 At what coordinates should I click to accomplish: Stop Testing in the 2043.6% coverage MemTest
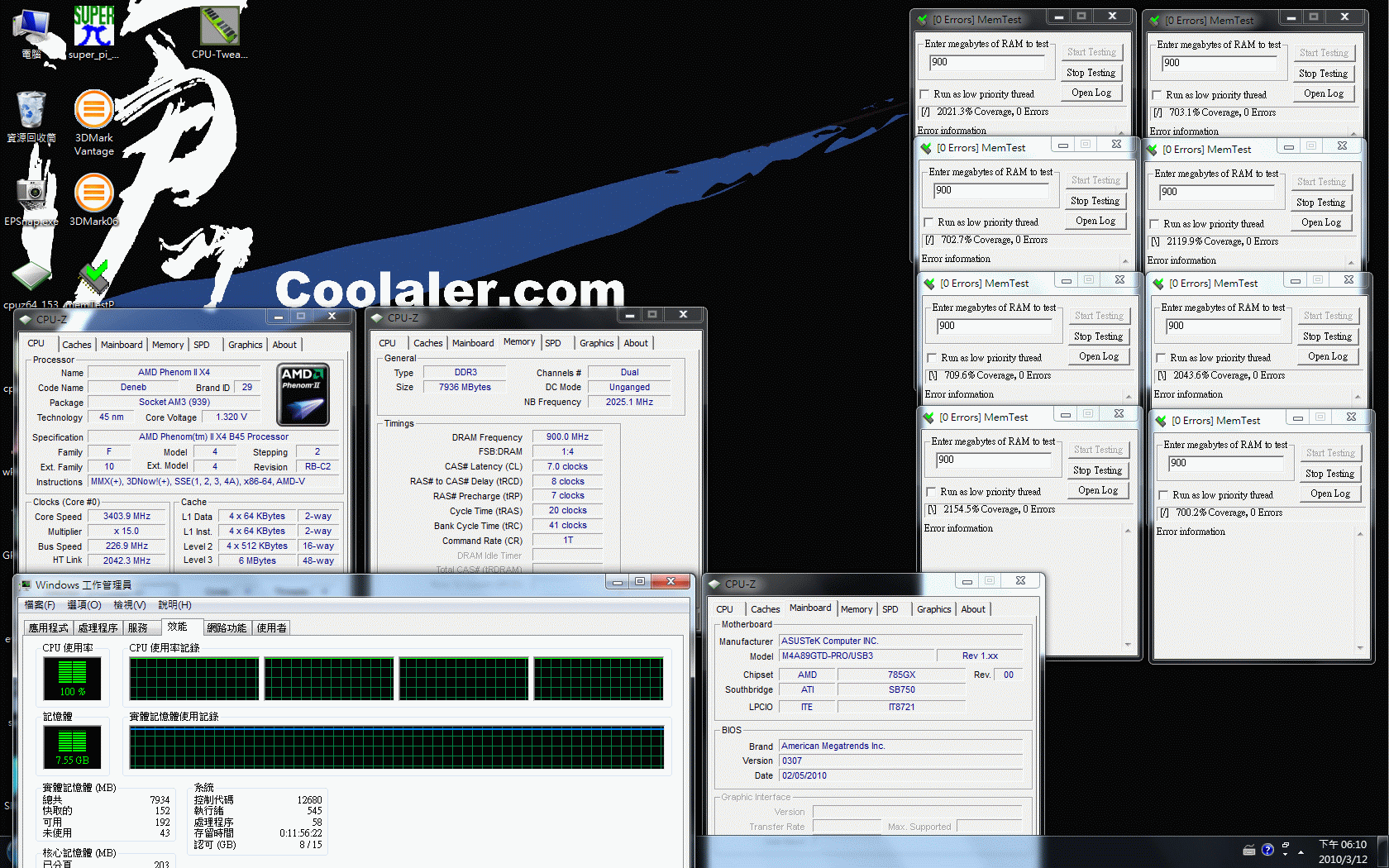tap(1327, 336)
